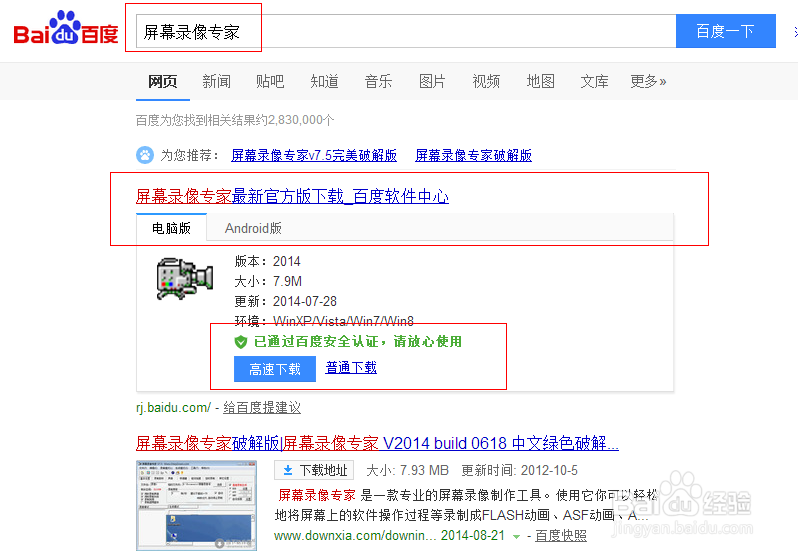Switch to the 图片 tab
Viewport: 798px width, 556px height.
coord(432,81)
